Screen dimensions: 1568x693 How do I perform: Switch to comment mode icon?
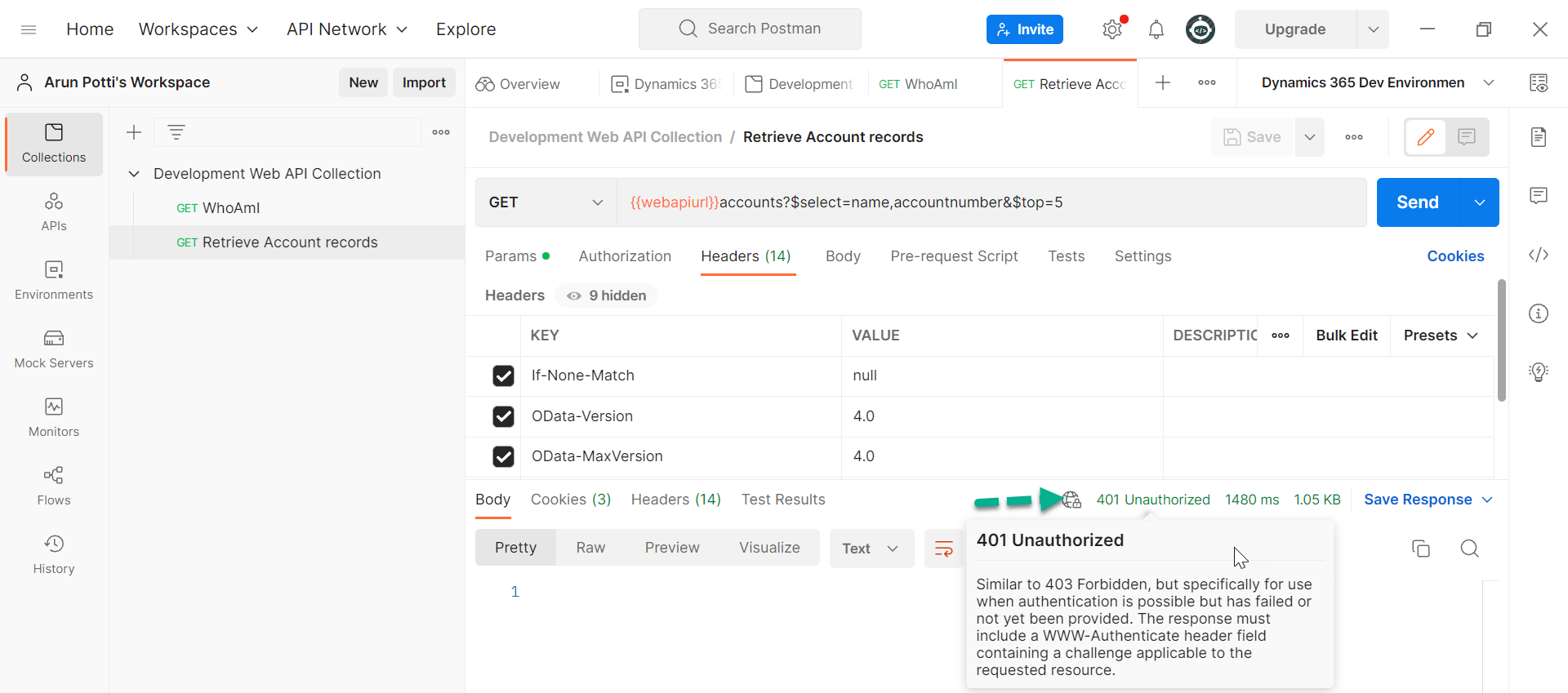pos(1467,137)
